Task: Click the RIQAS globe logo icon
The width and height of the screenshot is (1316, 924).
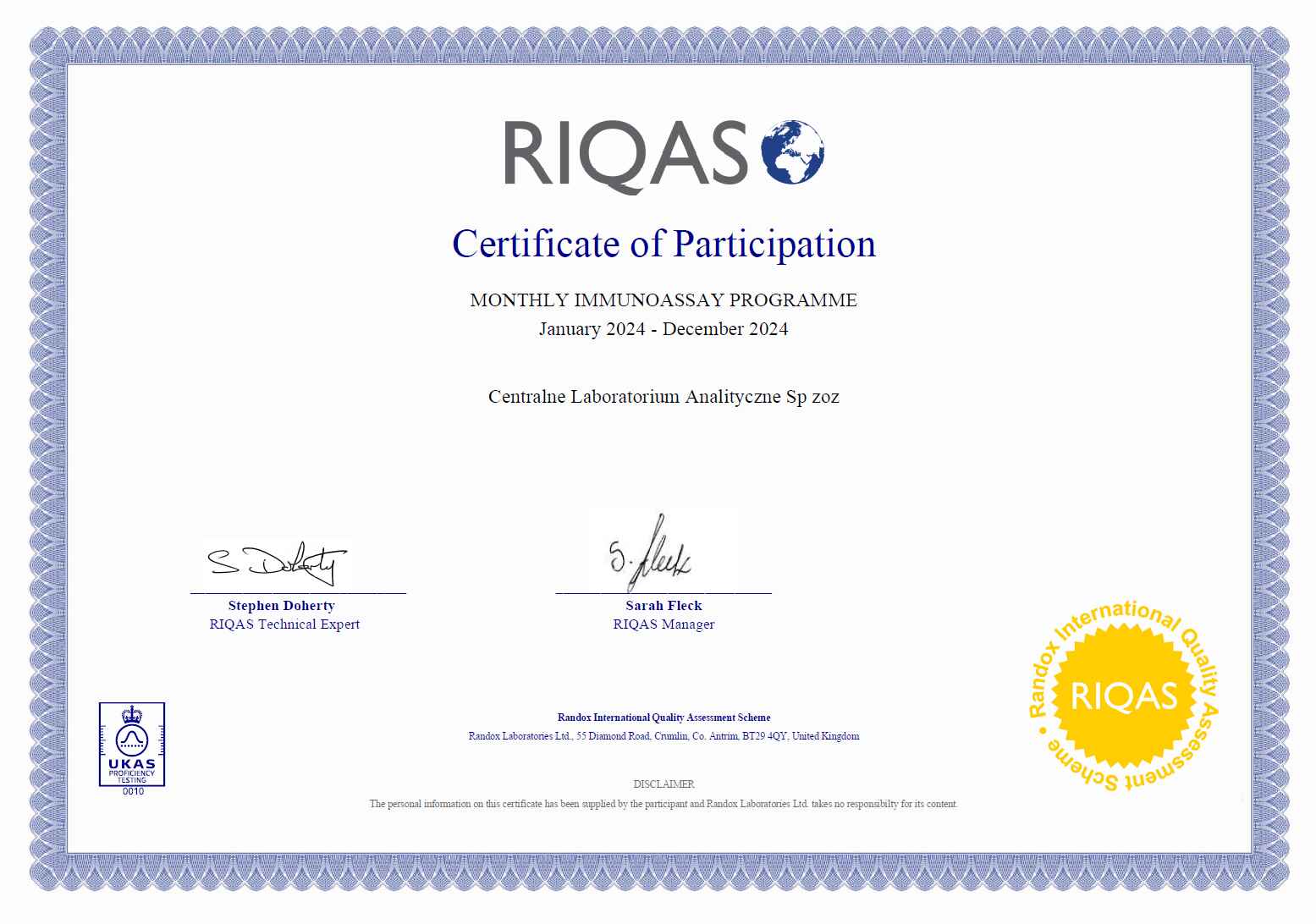Action: (x=793, y=152)
